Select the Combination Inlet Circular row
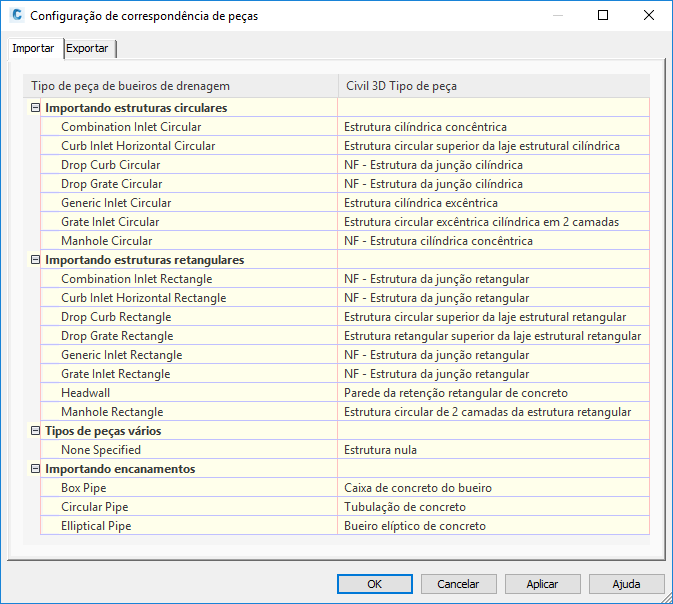673x604 pixels. (131, 127)
